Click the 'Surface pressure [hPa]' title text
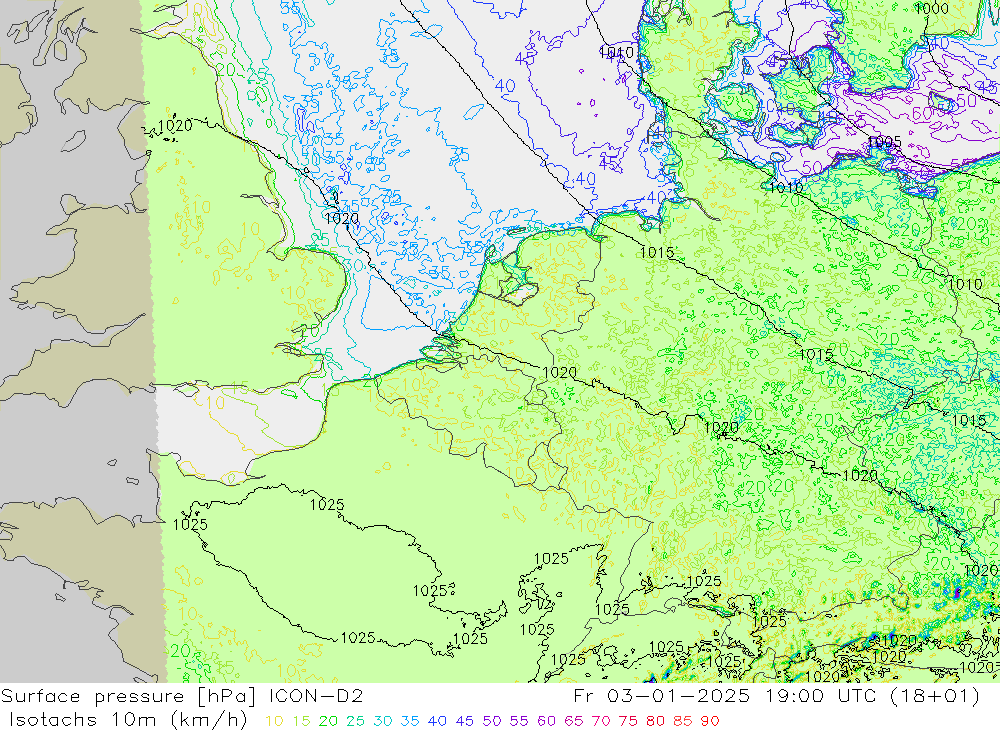This screenshot has width=1000, height=733. [128, 697]
